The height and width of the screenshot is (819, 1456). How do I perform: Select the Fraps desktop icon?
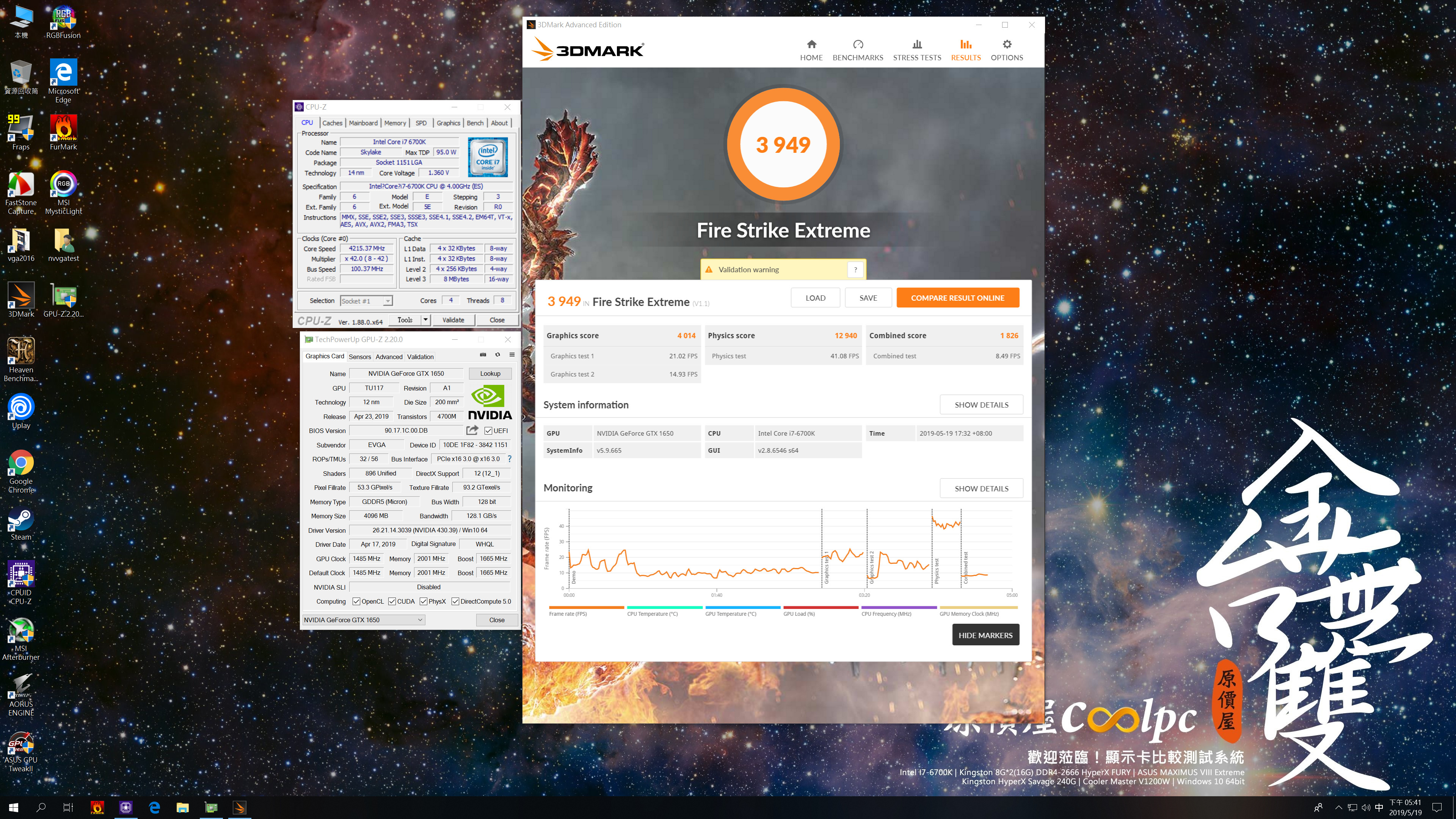(21, 132)
